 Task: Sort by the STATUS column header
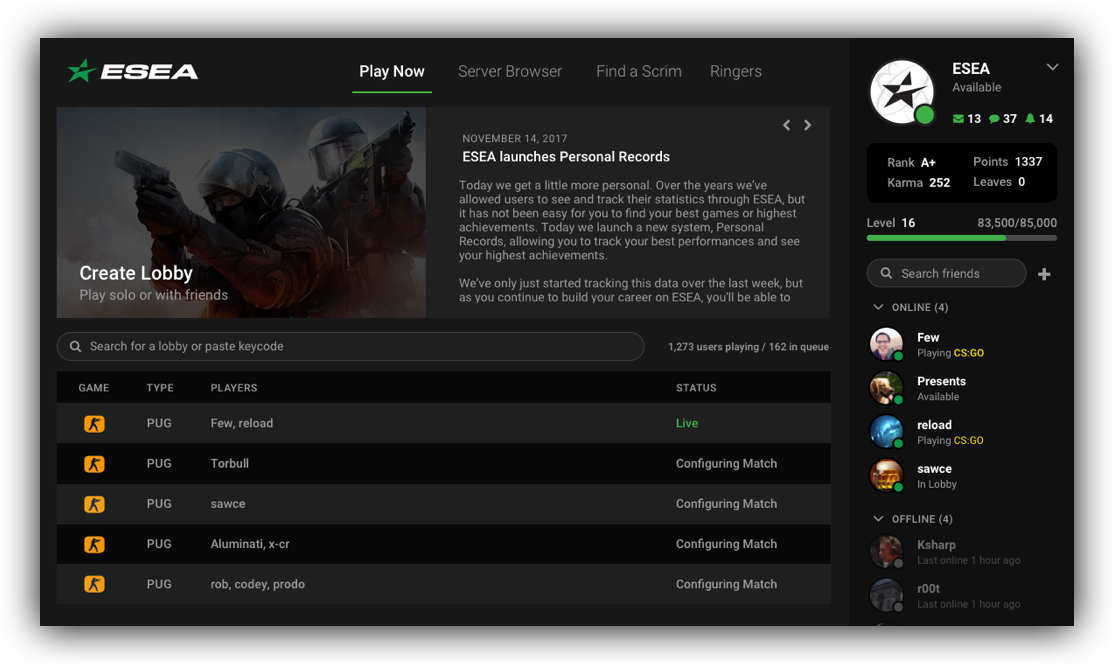point(696,388)
